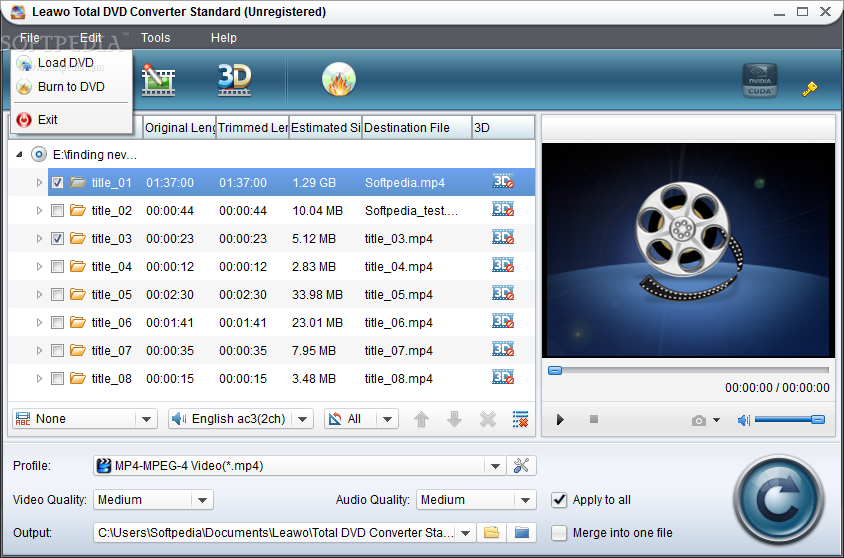Mute audio with the speaker icon

click(x=744, y=420)
